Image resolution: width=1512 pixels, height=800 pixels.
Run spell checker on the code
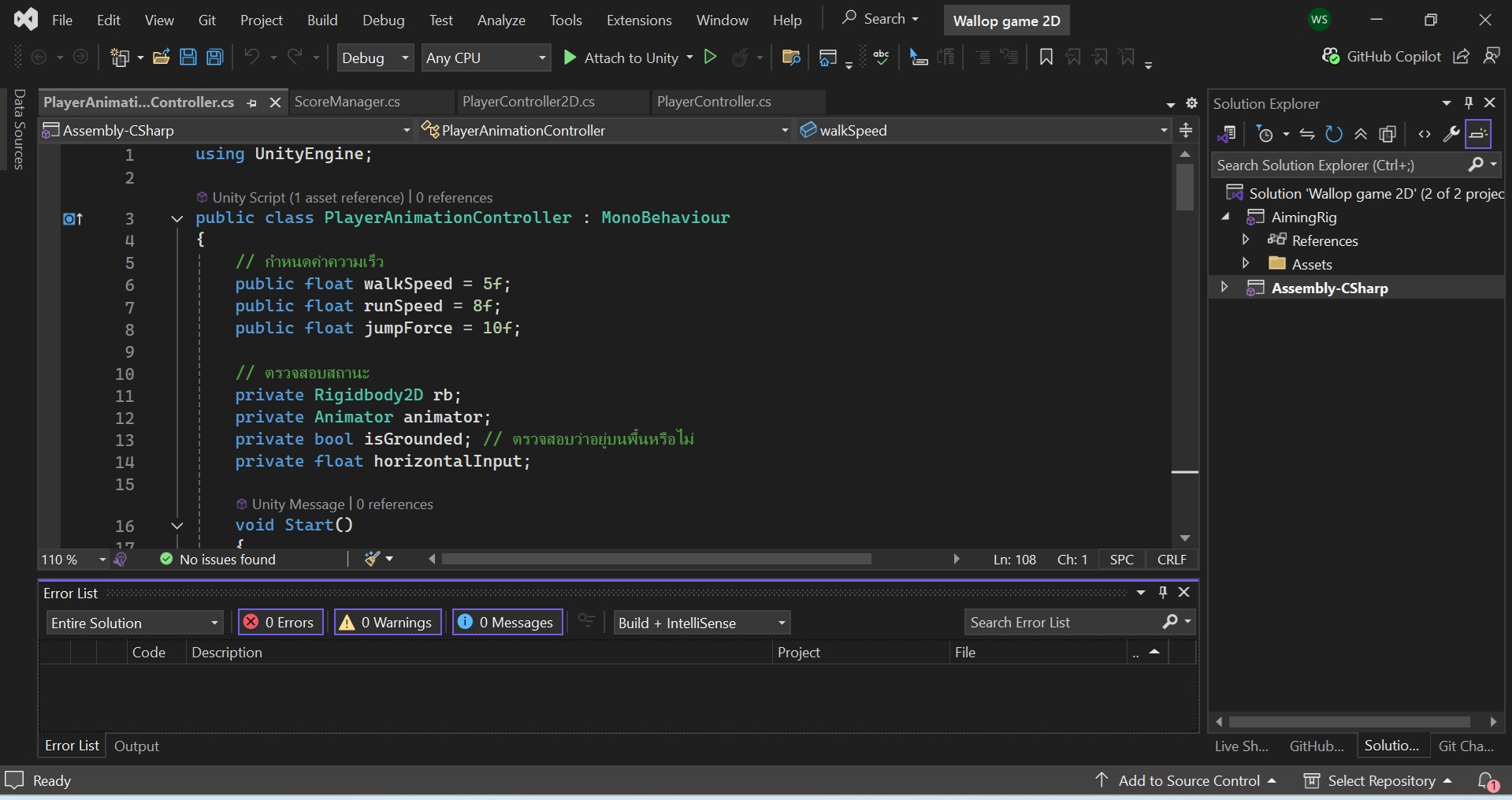point(882,57)
